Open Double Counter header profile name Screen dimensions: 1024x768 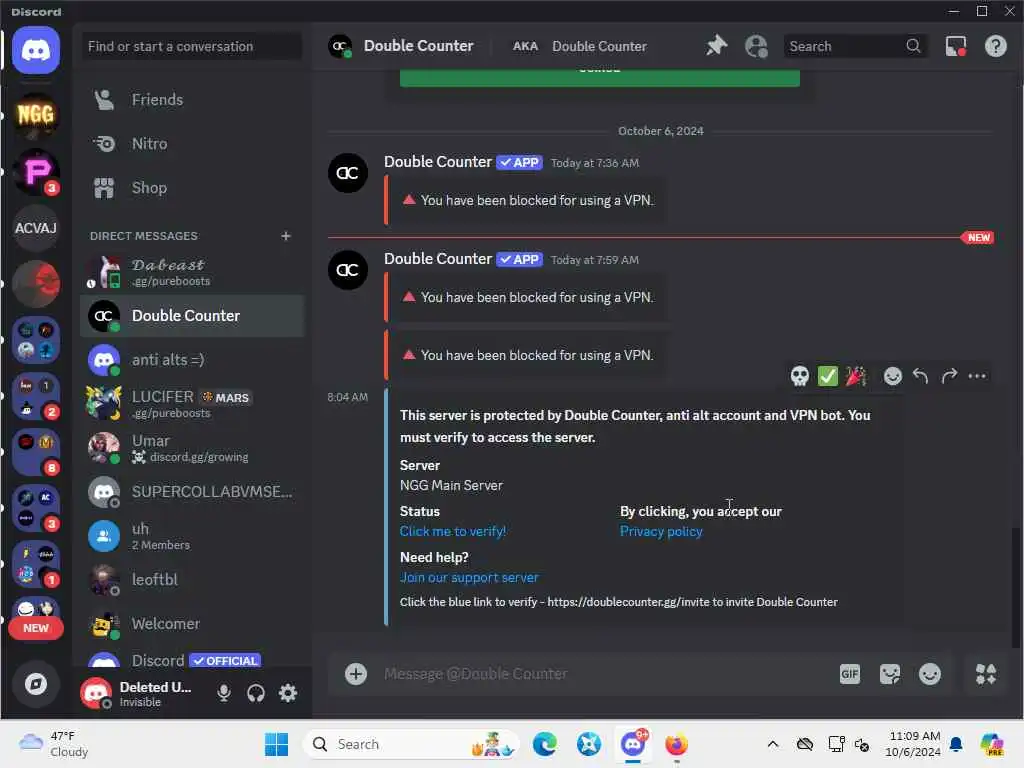point(419,46)
